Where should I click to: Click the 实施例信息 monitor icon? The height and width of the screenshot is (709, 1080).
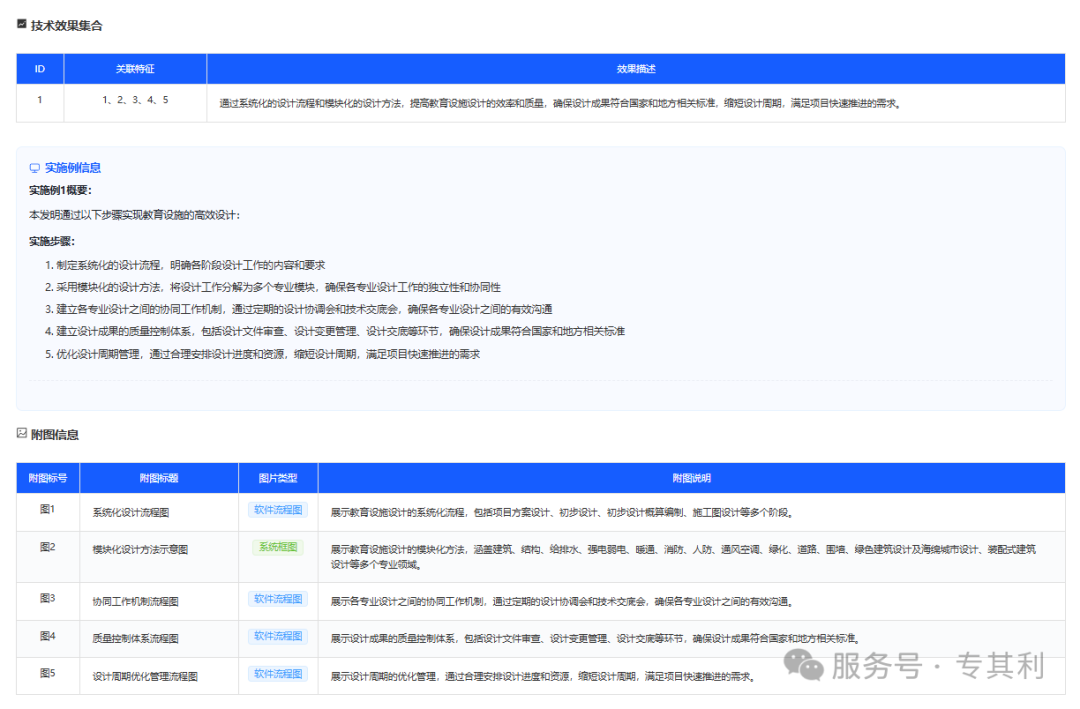pos(34,168)
